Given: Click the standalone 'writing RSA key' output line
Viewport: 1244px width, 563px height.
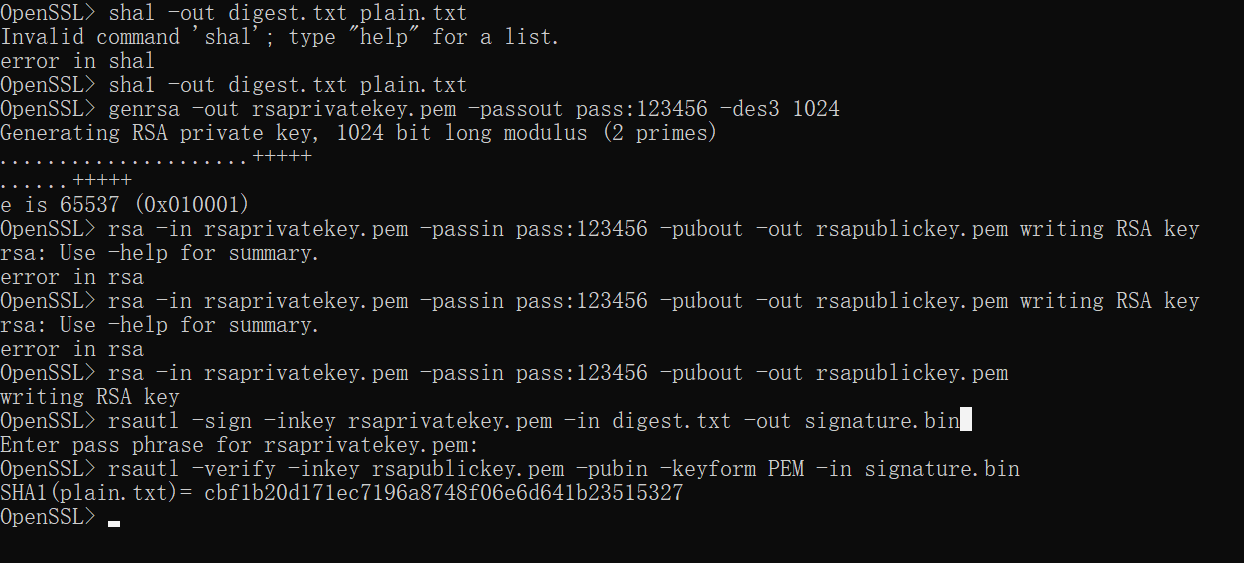Looking at the screenshot, I should tap(89, 397).
